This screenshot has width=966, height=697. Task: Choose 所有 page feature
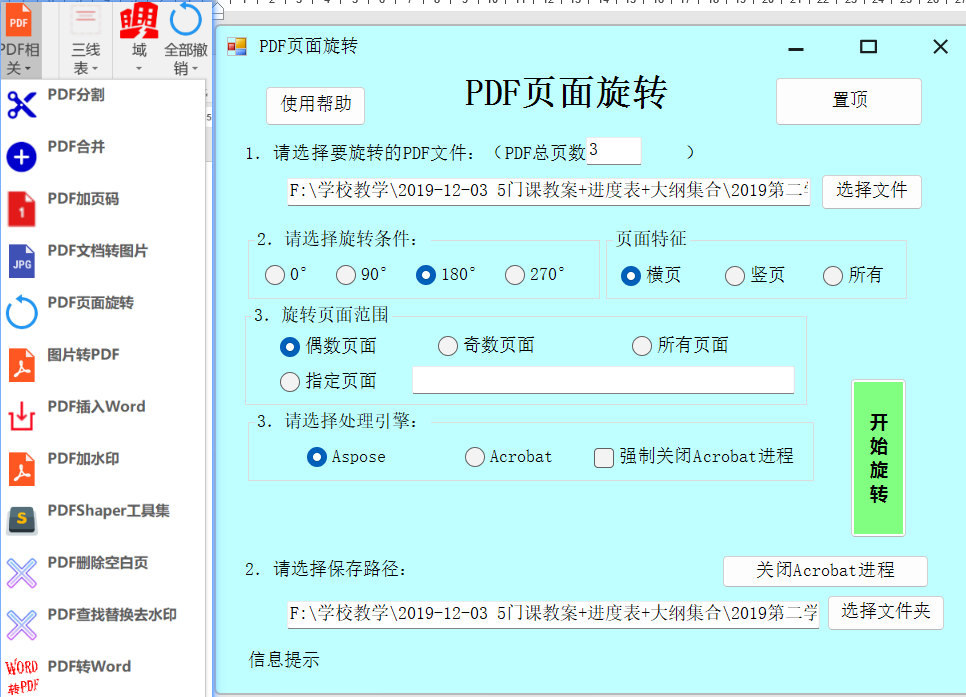[x=853, y=275]
